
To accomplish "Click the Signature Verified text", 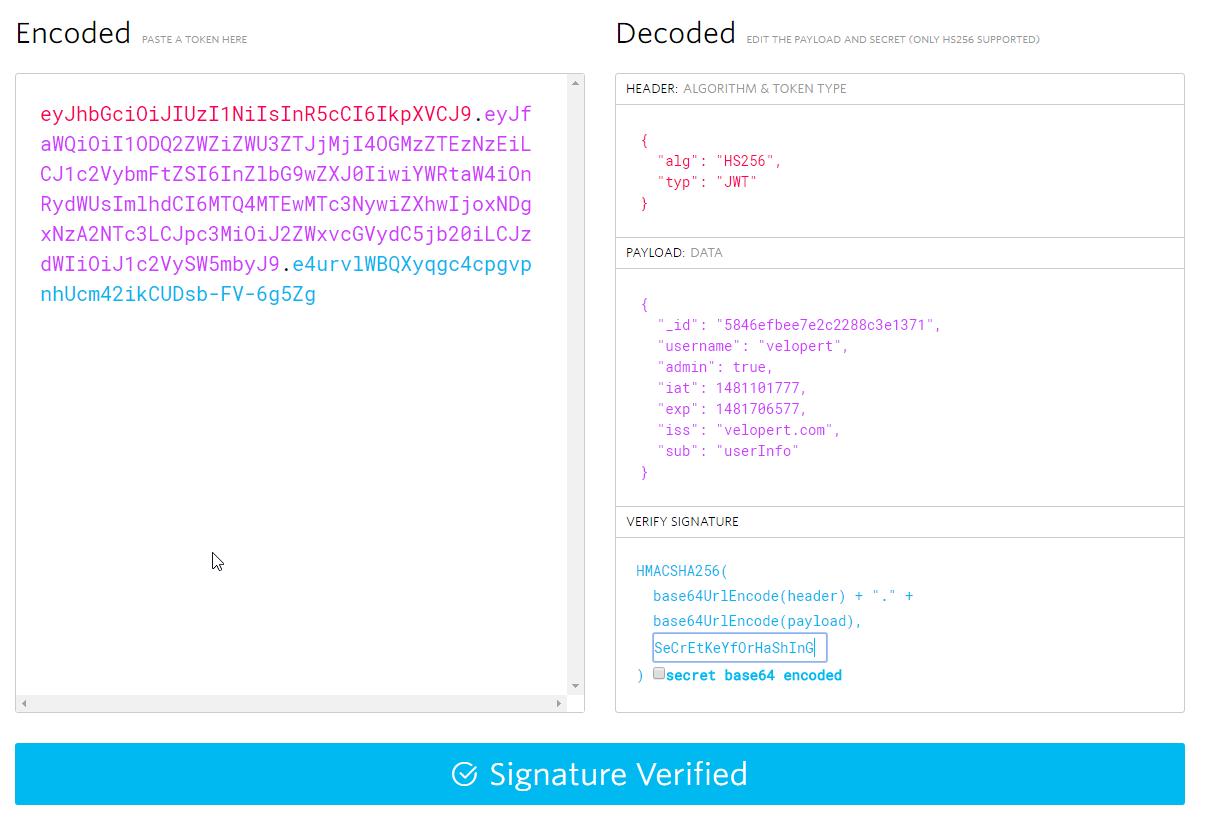I will pyautogui.click(x=618, y=774).
